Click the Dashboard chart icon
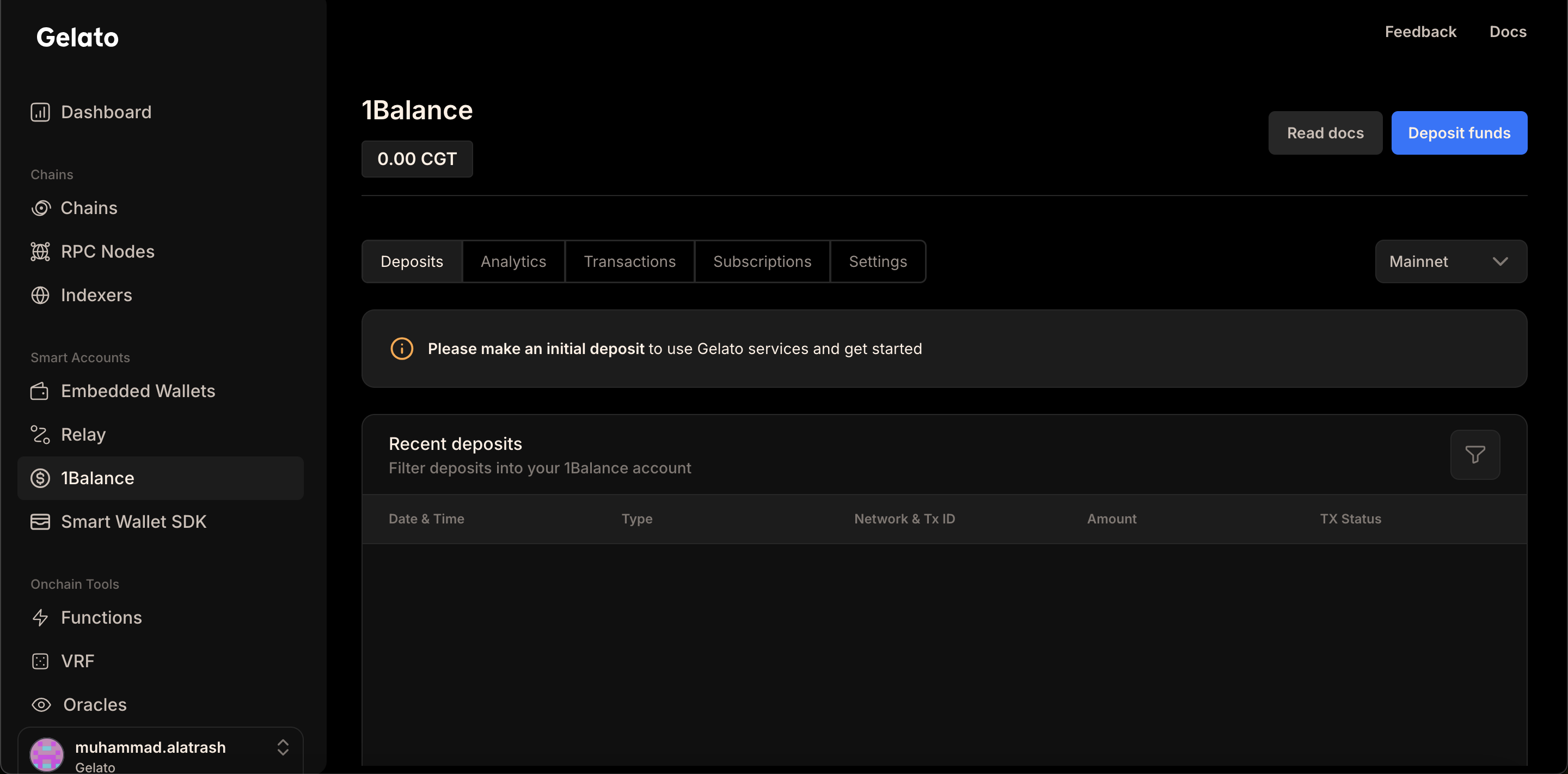The height and width of the screenshot is (774, 1568). (x=40, y=112)
